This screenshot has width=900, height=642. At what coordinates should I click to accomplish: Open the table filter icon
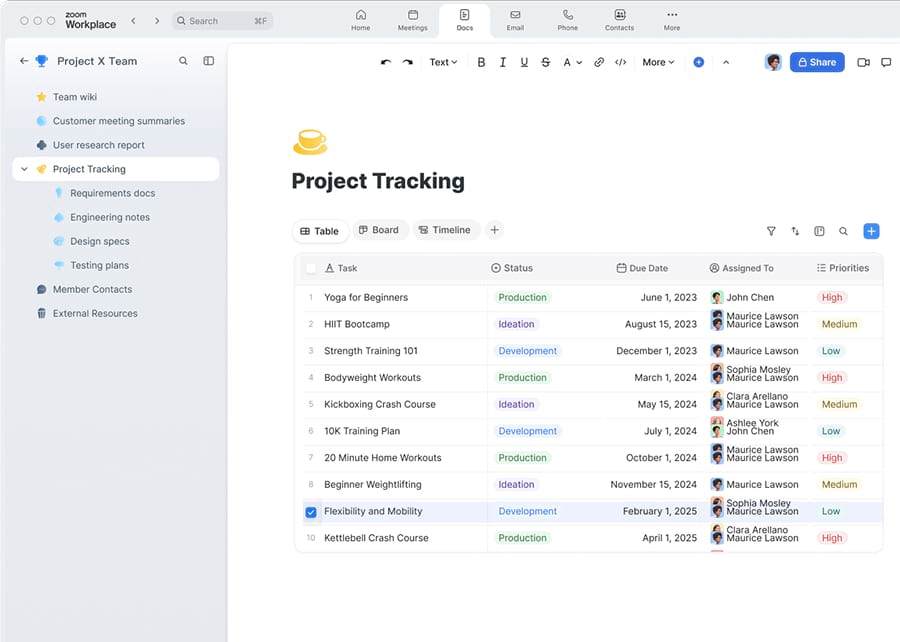point(771,231)
